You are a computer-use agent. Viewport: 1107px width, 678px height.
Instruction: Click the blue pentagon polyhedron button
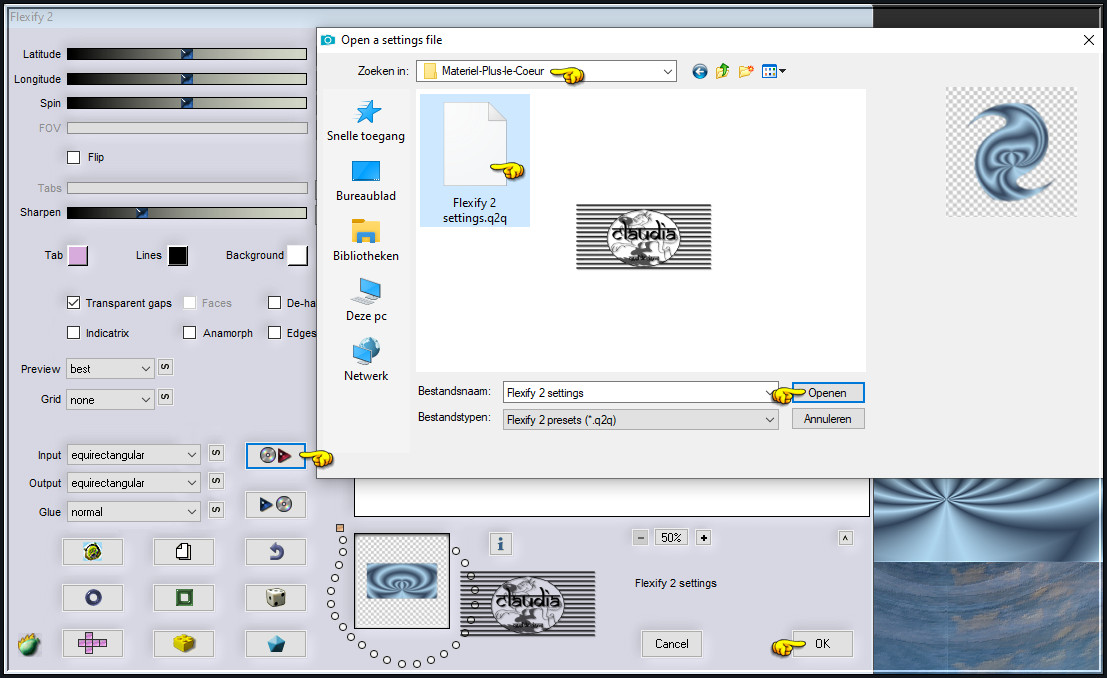275,643
